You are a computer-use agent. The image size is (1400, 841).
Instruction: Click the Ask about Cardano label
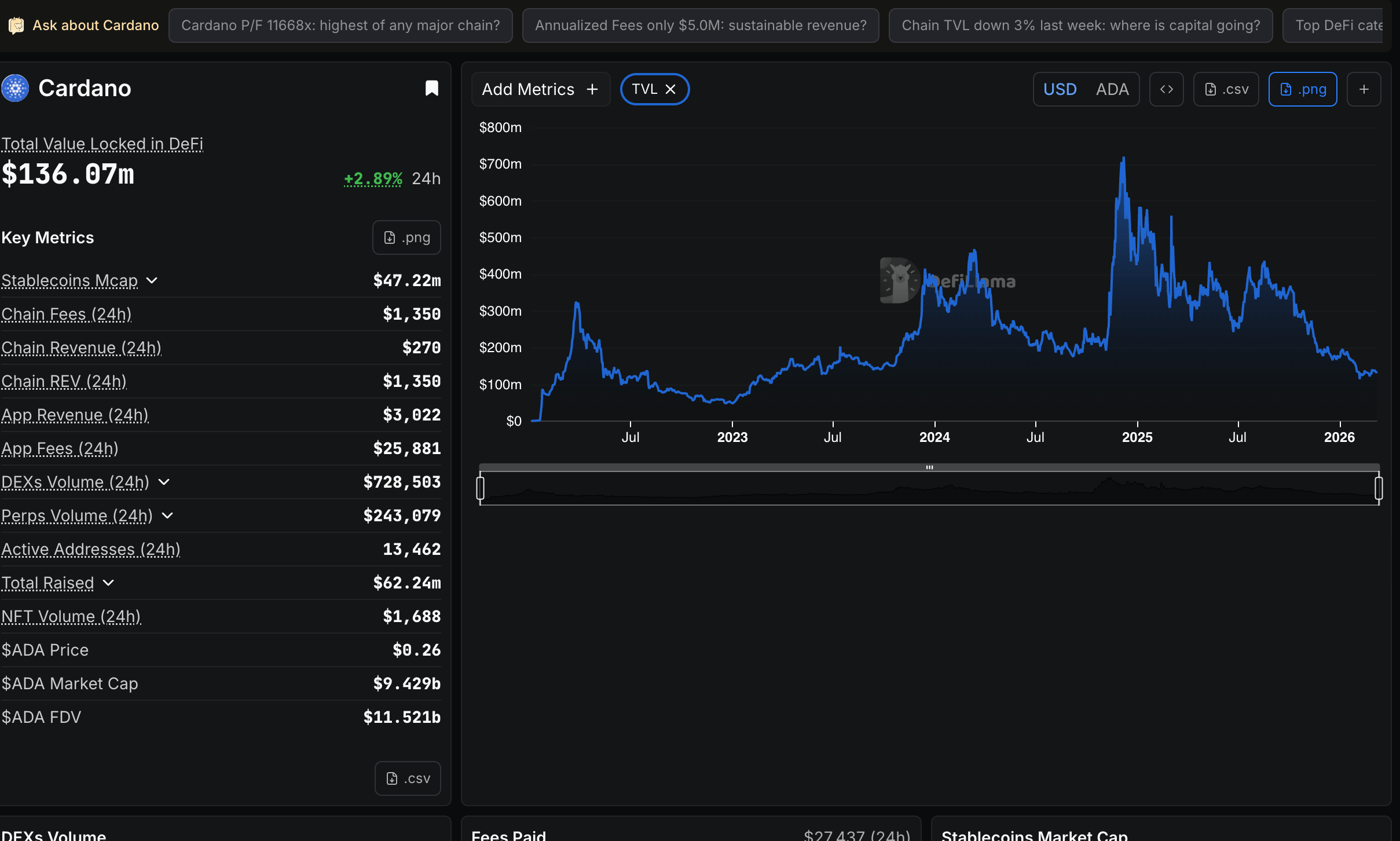(96, 25)
